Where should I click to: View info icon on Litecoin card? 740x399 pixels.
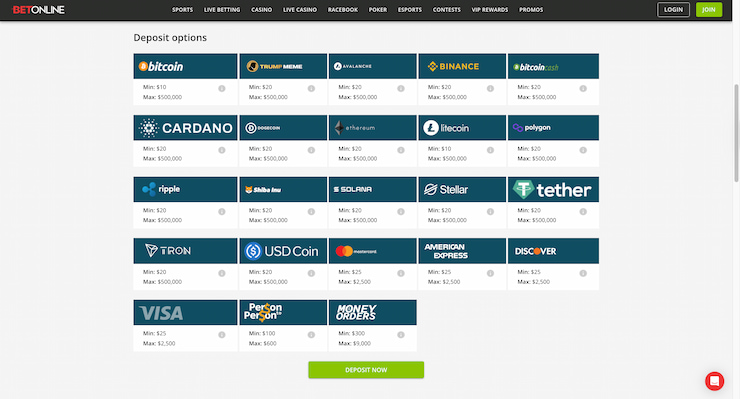coord(490,150)
